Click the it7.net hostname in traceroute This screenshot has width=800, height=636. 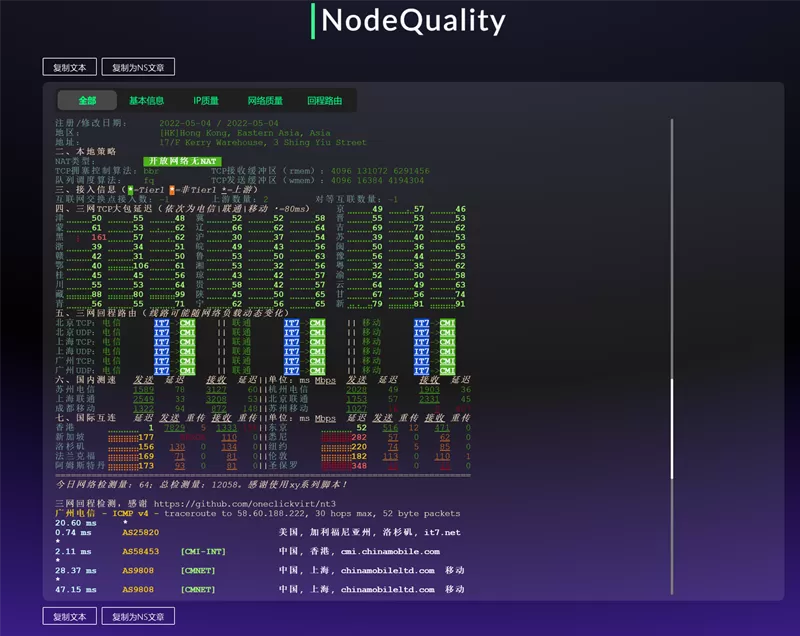(x=442, y=532)
